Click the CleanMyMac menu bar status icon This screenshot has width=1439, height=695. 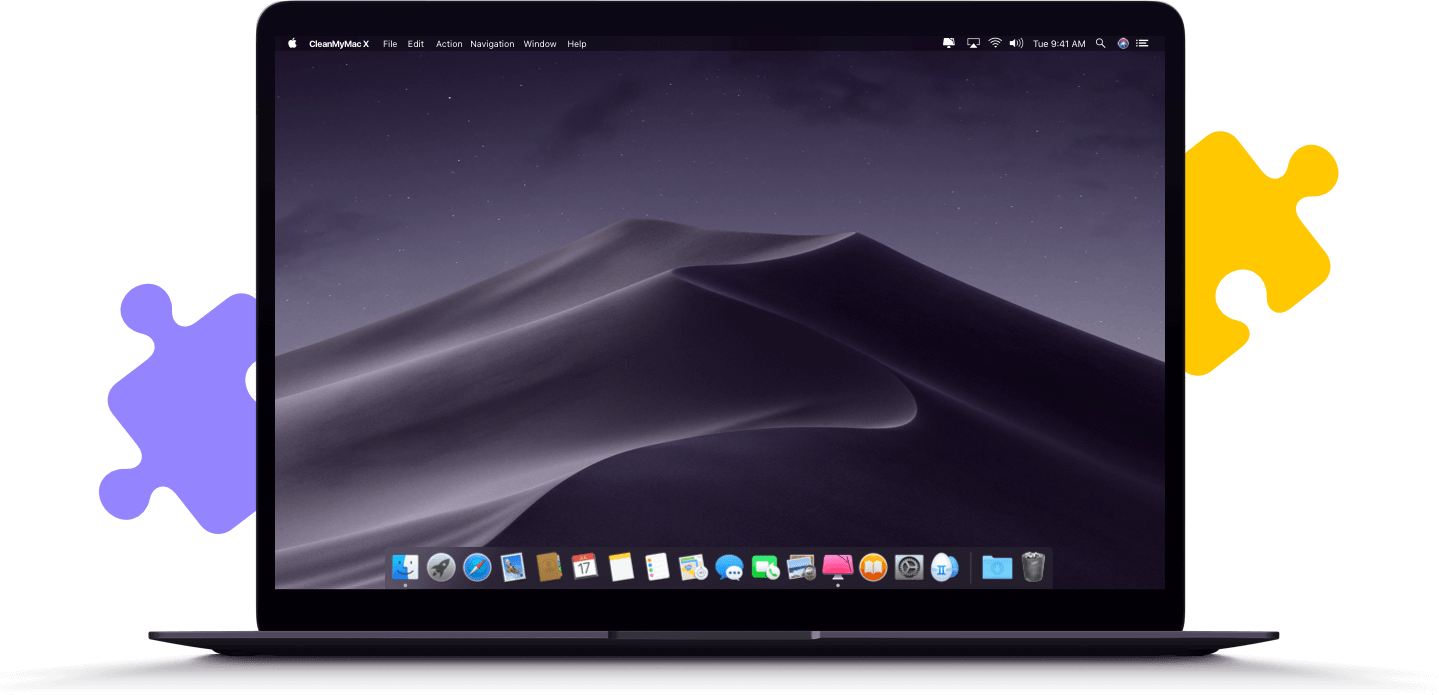[x=949, y=44]
